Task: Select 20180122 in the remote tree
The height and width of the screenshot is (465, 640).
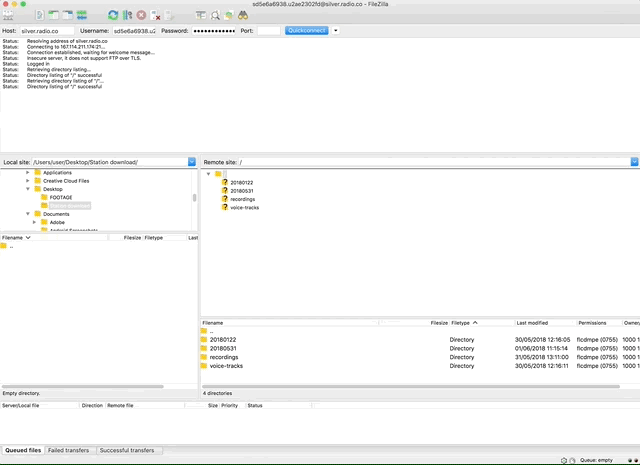Action: tap(242, 182)
